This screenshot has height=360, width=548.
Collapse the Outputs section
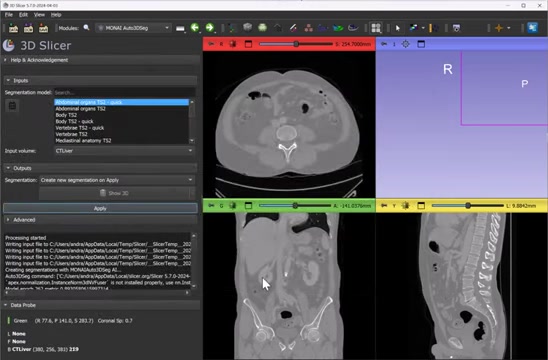(x=101, y=168)
